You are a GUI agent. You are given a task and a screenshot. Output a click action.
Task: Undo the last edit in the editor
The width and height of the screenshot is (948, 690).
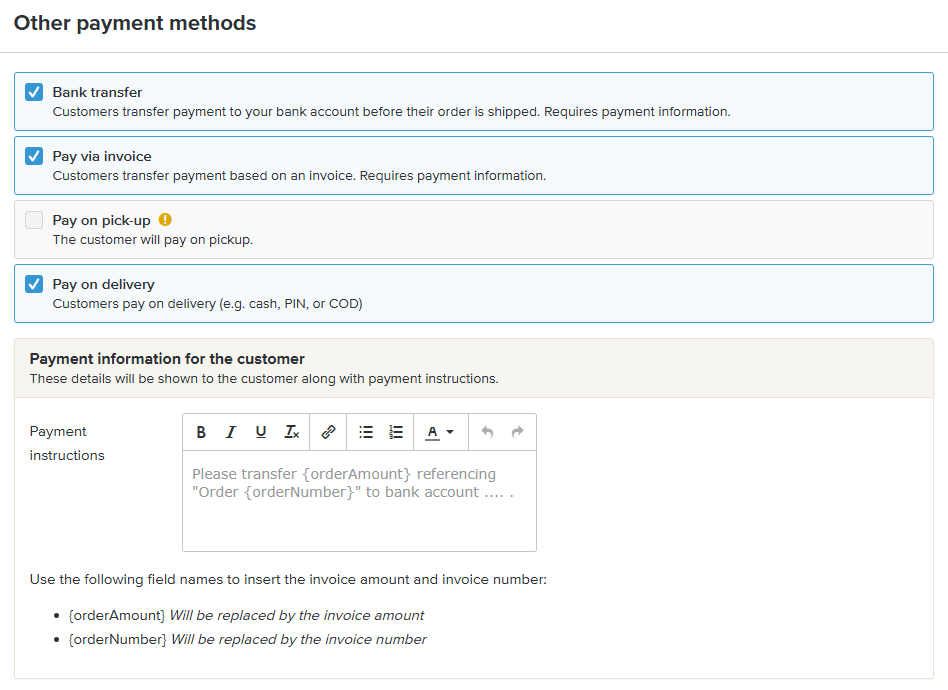(487, 432)
